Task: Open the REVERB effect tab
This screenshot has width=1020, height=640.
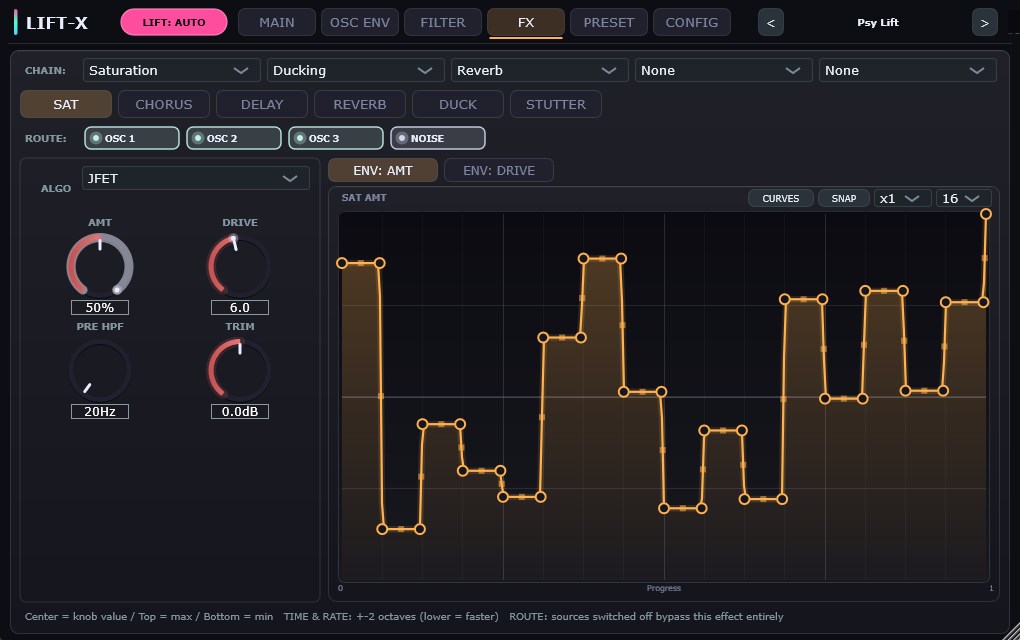Action: coord(360,104)
